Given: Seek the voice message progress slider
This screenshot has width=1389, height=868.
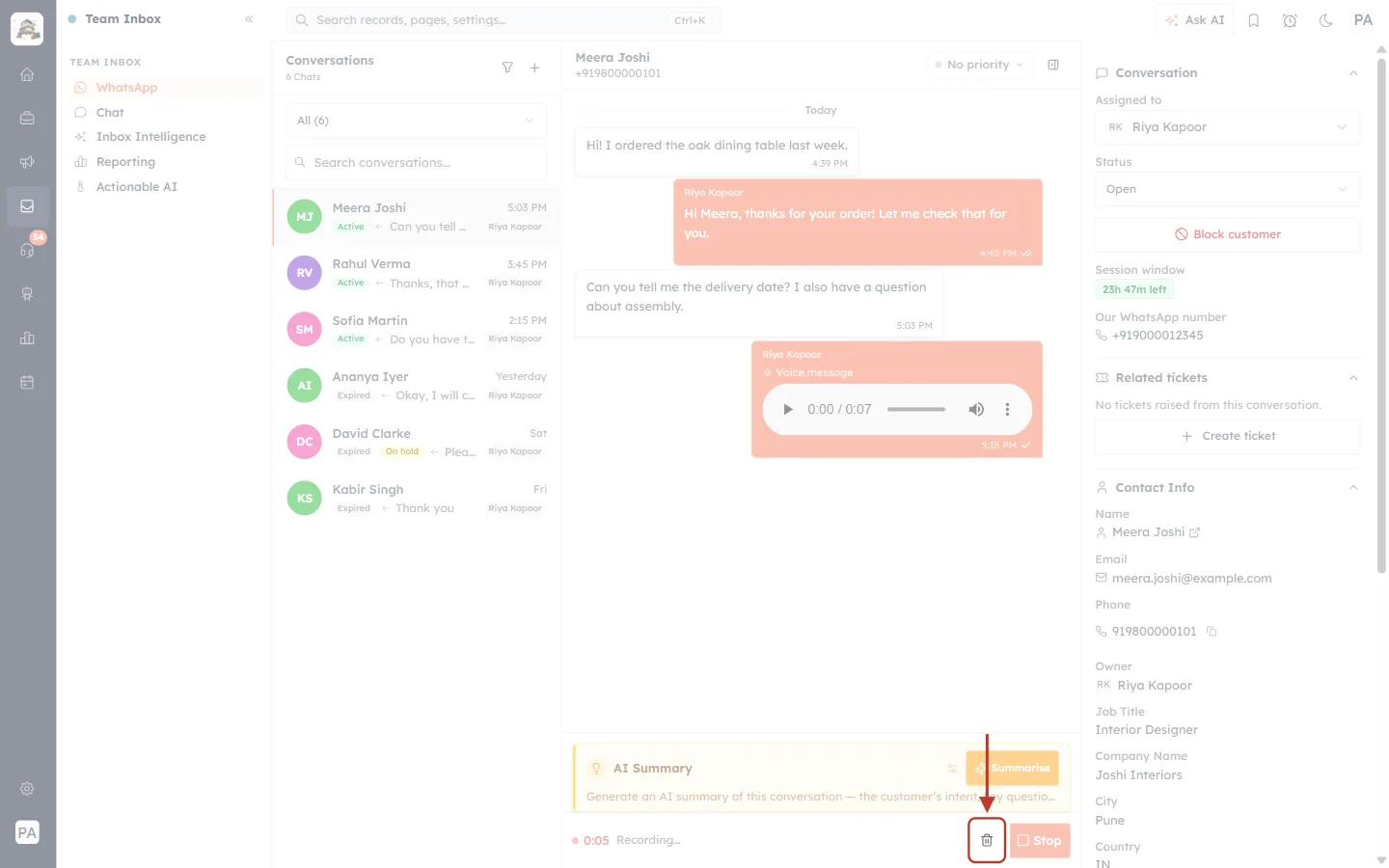Looking at the screenshot, I should (915, 409).
